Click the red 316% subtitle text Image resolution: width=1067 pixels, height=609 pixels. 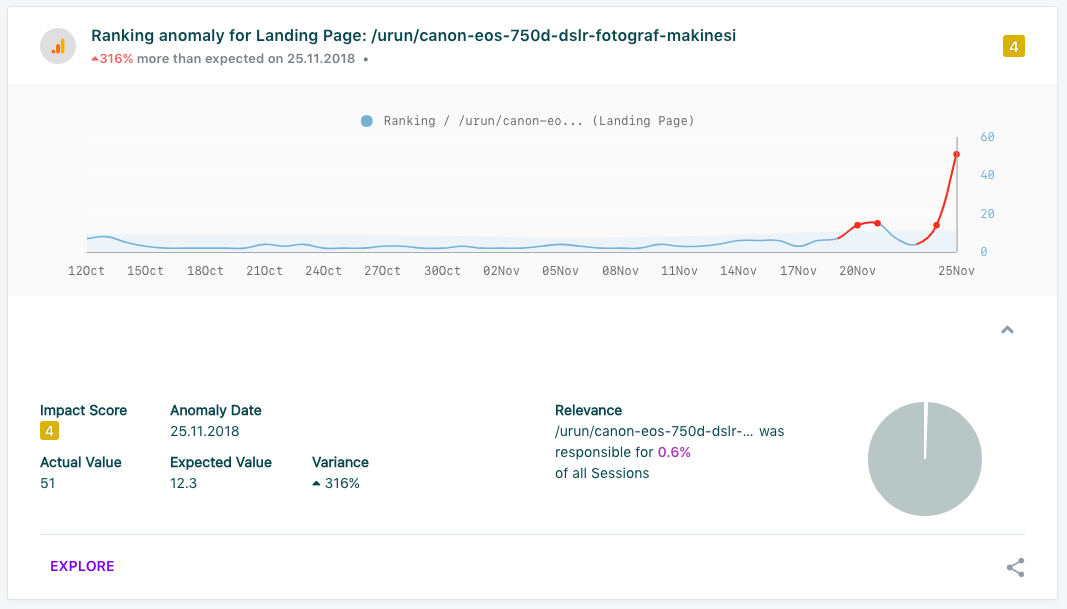pyautogui.click(x=112, y=59)
